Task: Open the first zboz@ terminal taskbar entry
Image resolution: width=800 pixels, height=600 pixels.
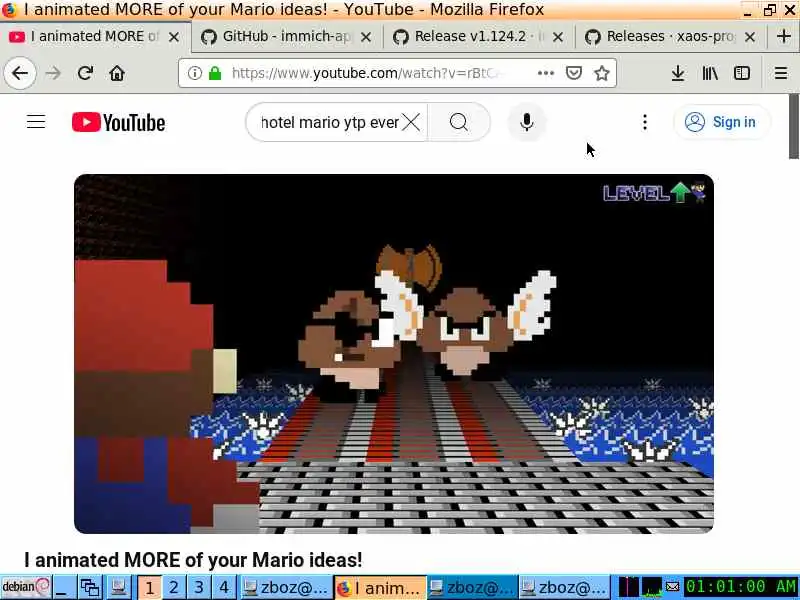Action: tap(286, 588)
